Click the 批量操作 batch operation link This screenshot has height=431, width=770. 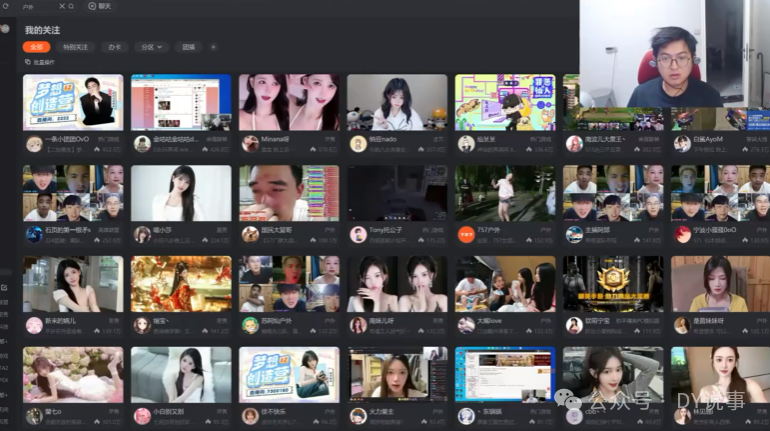pos(40,62)
